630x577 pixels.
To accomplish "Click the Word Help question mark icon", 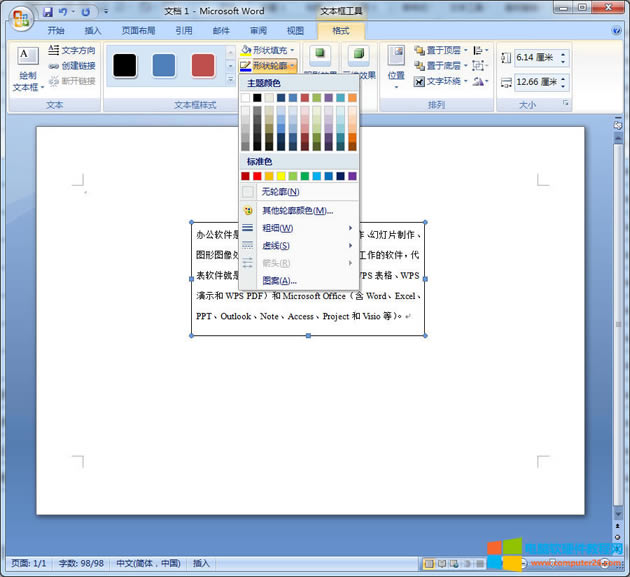I will pos(616,31).
